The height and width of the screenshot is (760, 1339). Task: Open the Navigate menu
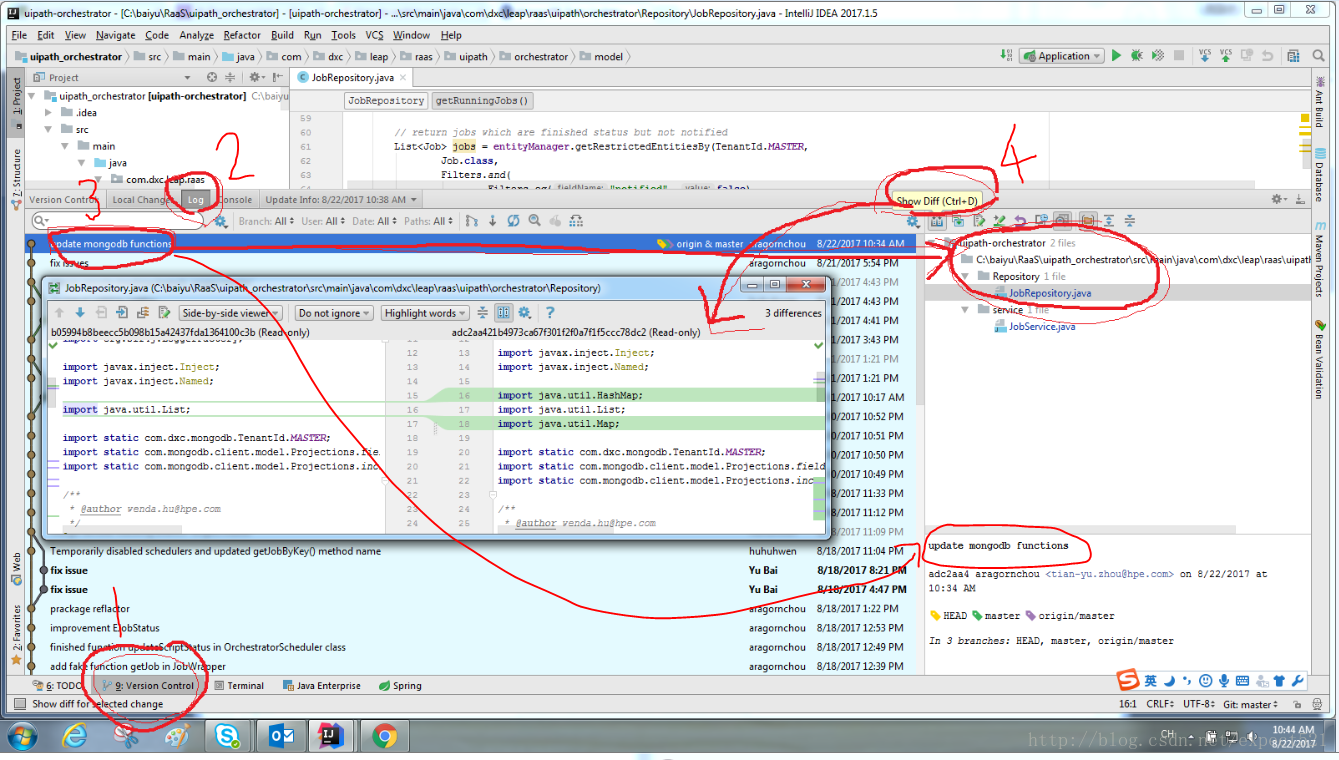click(116, 35)
